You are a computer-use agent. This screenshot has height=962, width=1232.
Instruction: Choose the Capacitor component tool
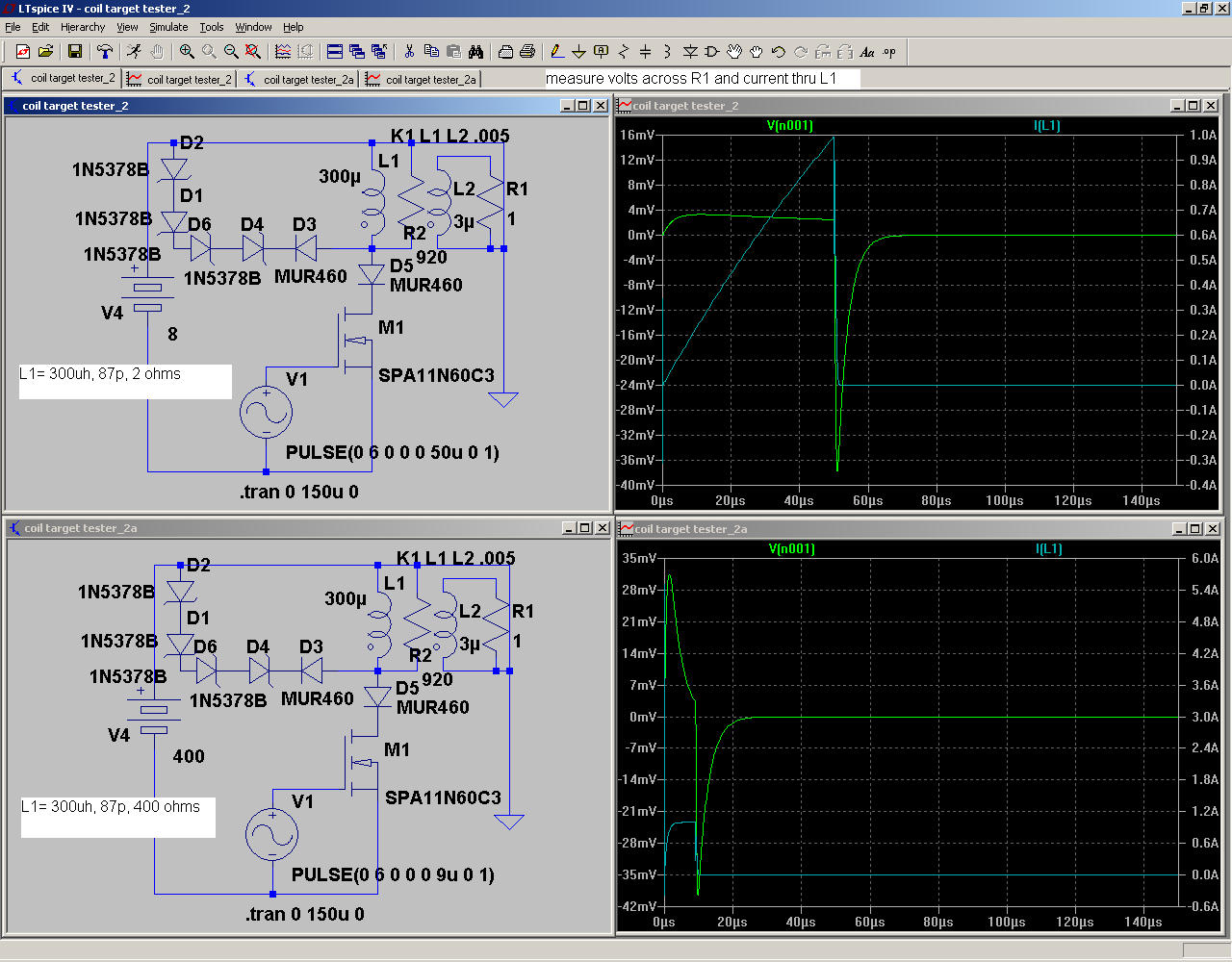tap(645, 52)
